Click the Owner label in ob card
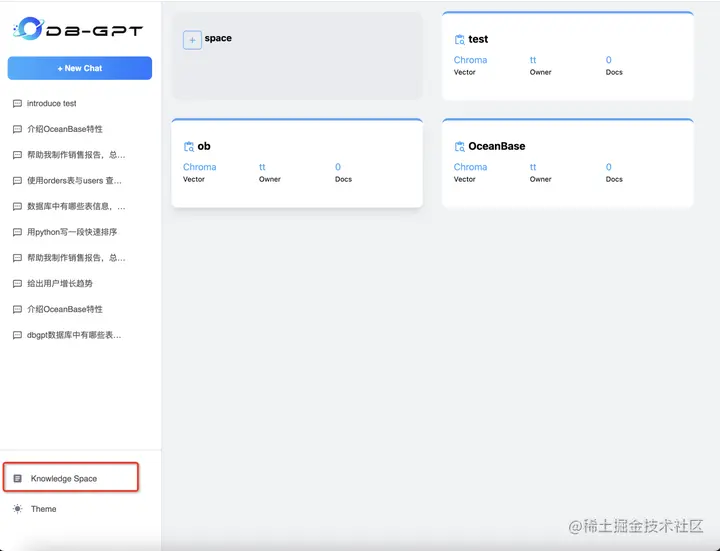 [x=270, y=179]
